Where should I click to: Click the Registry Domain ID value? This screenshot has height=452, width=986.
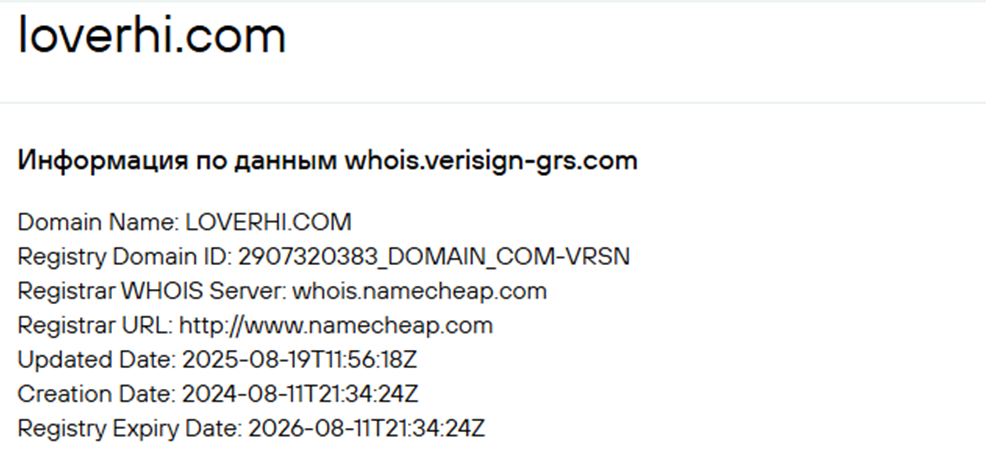pos(434,256)
